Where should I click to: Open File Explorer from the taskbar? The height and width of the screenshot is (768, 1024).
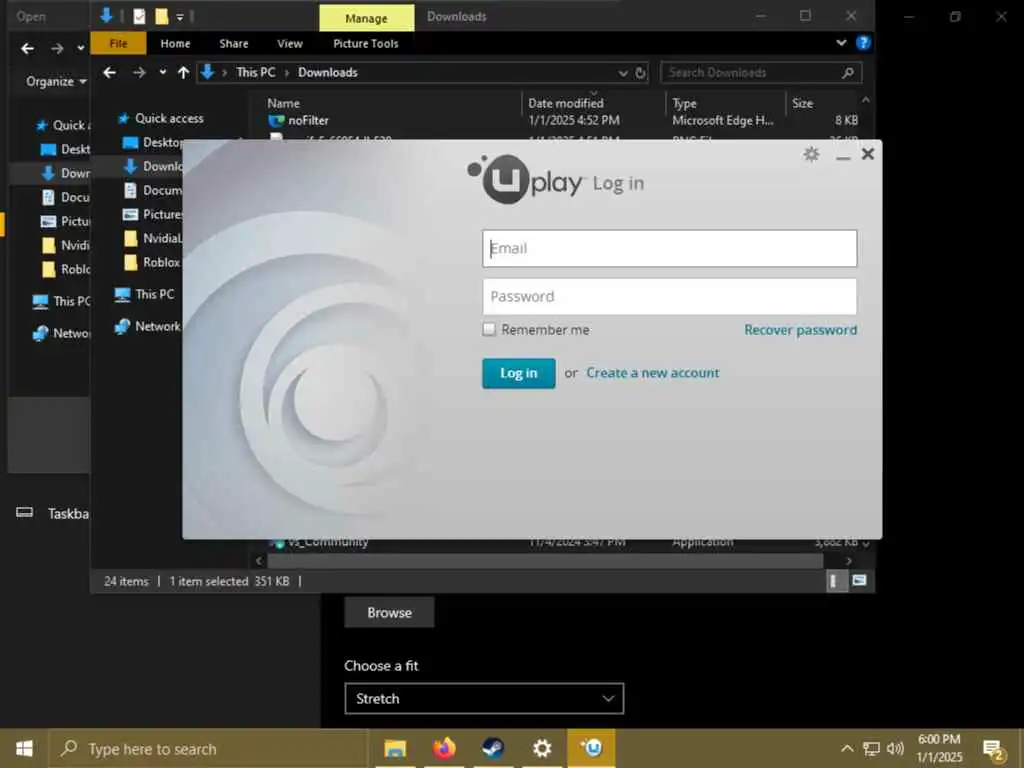coord(395,748)
